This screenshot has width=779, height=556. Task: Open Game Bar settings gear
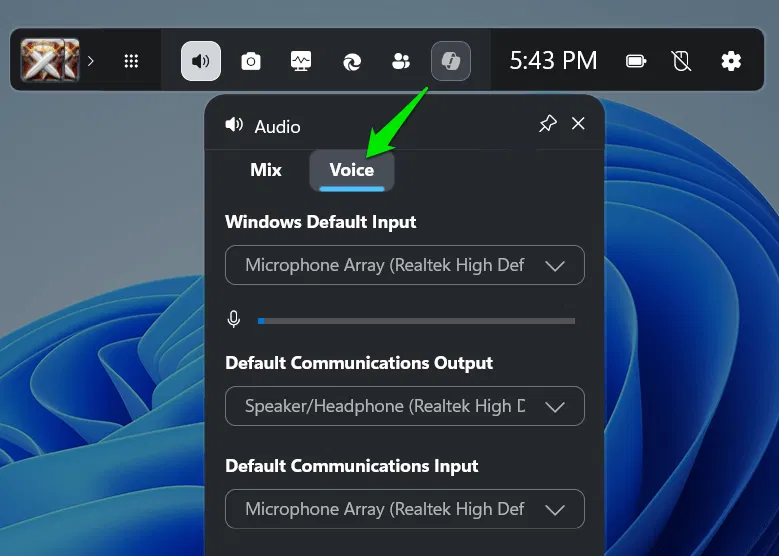point(731,61)
